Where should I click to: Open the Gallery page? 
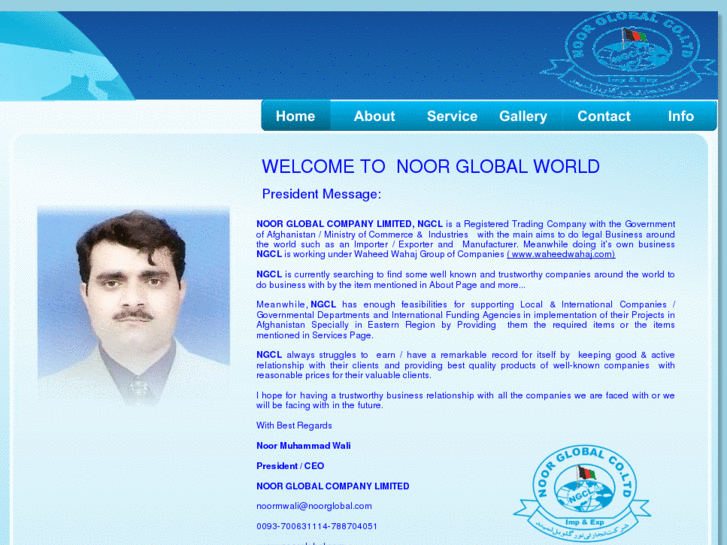[x=523, y=116]
